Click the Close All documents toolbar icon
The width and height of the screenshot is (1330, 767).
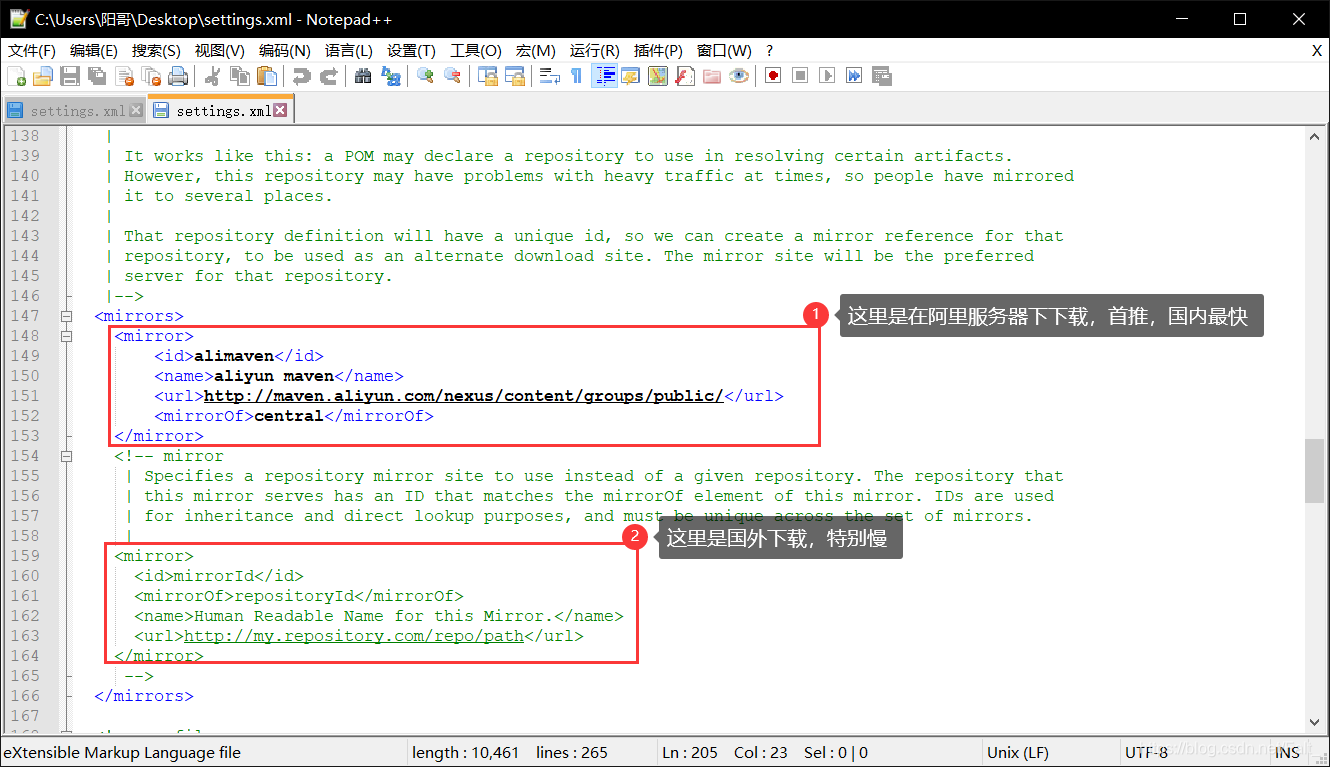pos(151,76)
